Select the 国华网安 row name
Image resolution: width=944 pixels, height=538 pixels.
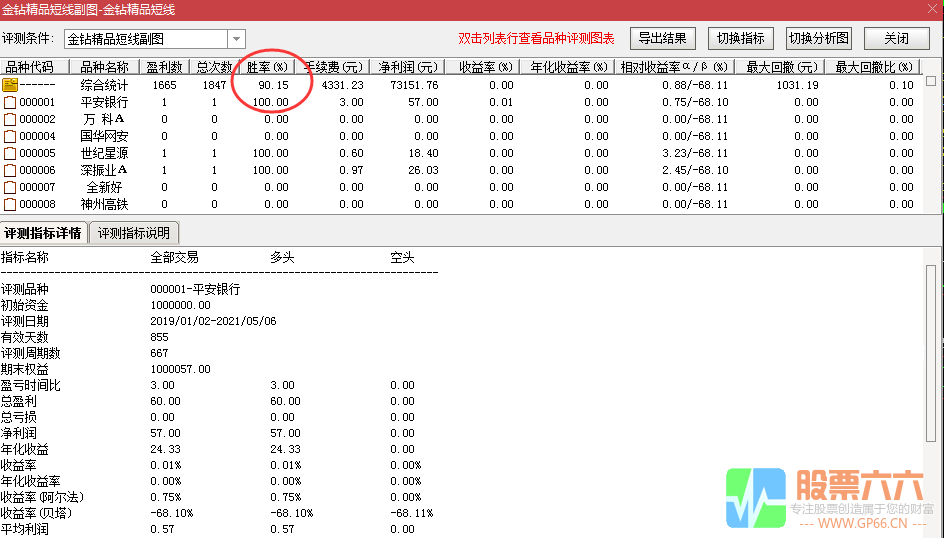[105, 136]
